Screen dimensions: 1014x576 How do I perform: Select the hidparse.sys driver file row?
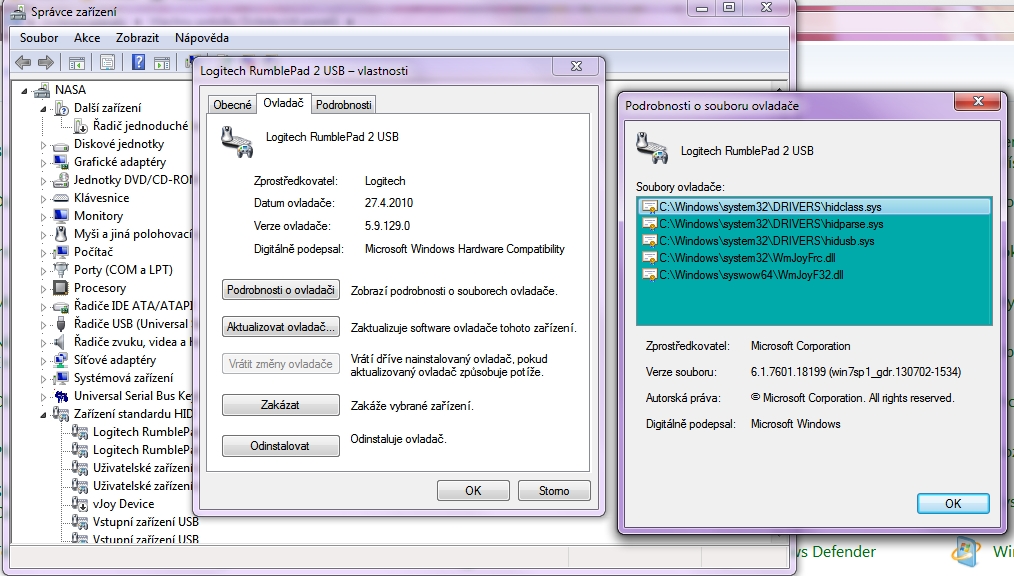814,224
